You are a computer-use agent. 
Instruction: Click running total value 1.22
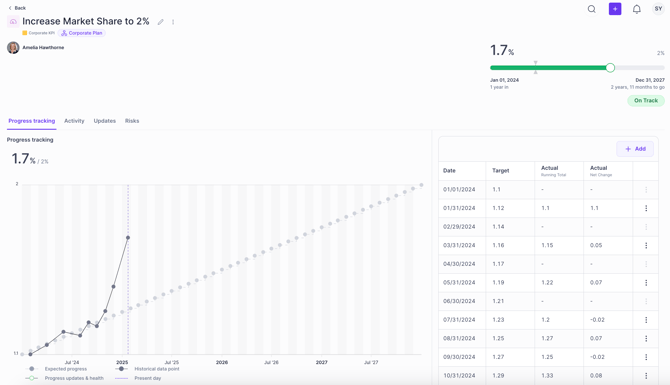547,282
